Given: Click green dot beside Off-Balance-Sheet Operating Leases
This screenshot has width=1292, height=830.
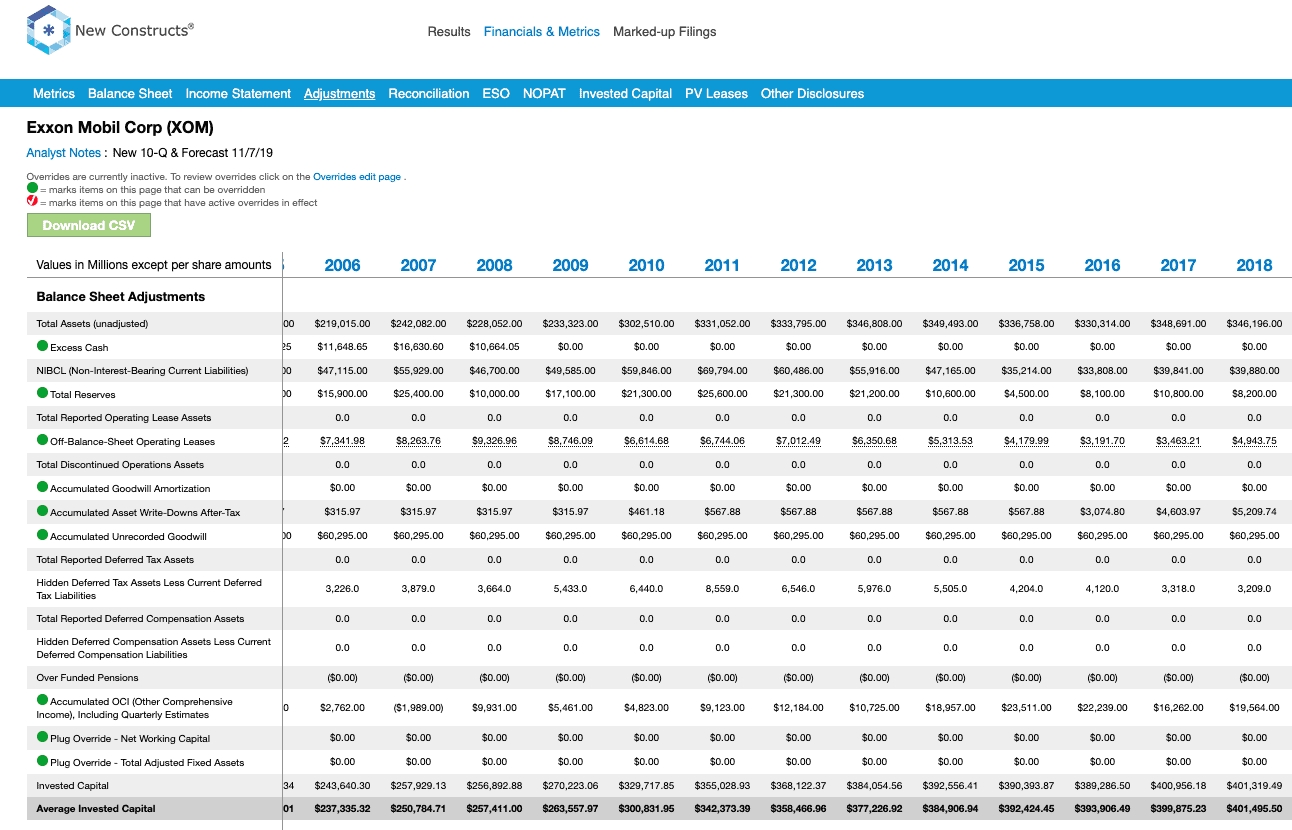Looking at the screenshot, I should point(42,440).
